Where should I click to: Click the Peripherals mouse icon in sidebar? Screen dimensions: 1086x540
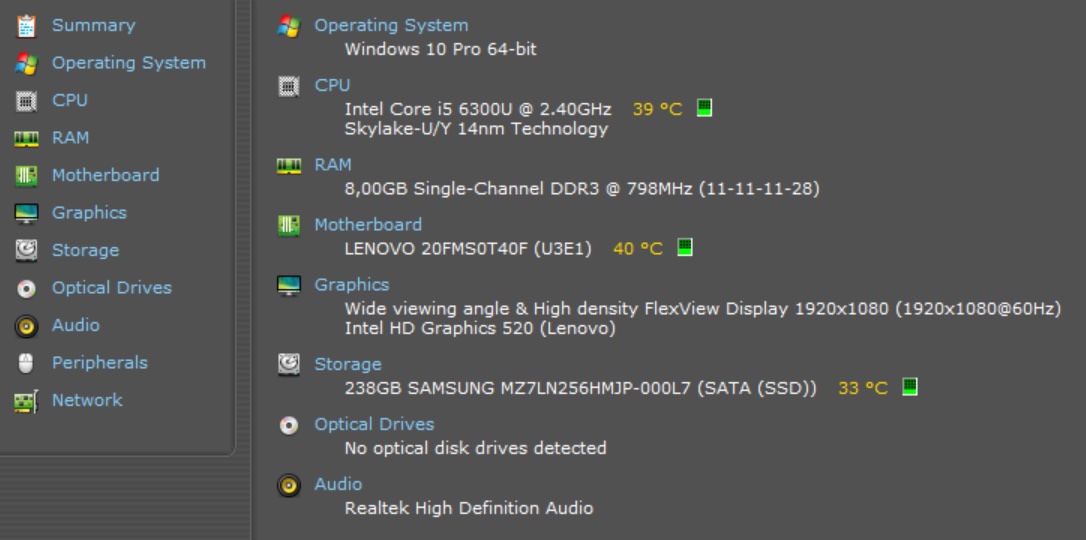pos(27,364)
